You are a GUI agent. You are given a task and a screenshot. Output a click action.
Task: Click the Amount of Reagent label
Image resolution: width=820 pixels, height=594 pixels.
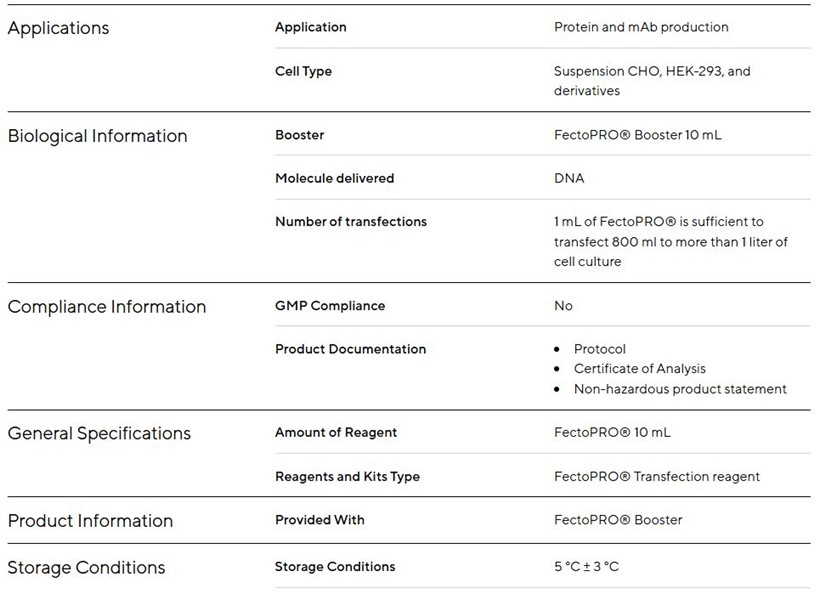335,433
